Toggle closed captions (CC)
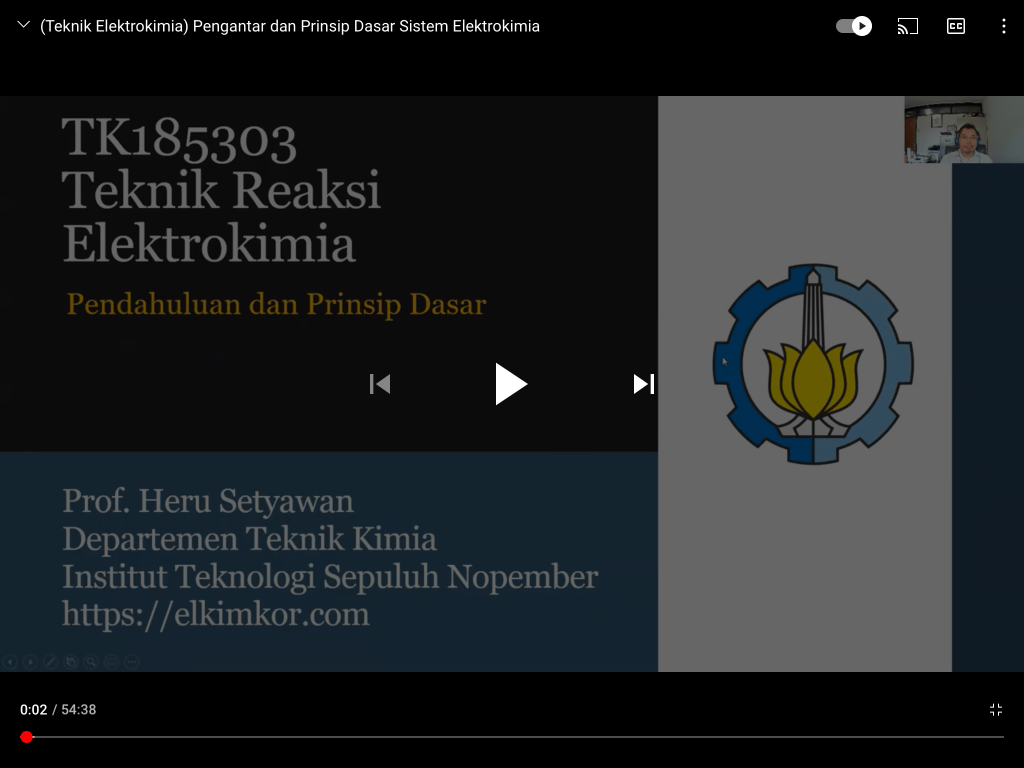Viewport: 1024px width, 768px height. (x=956, y=26)
